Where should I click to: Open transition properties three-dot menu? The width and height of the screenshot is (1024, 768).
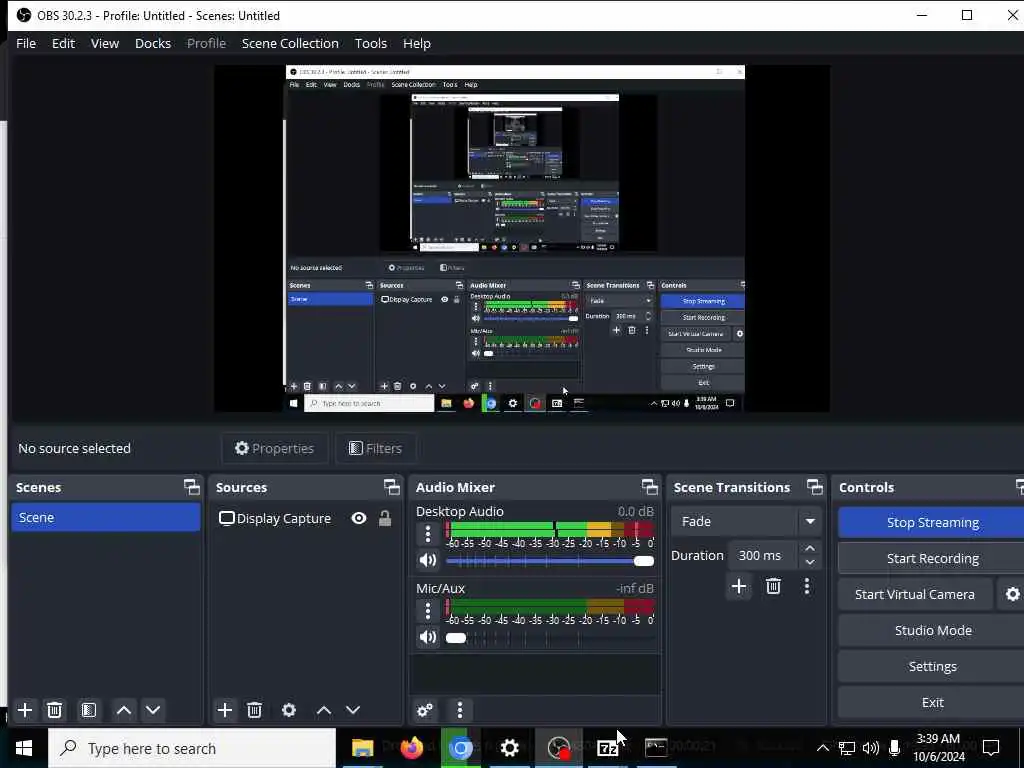coord(807,586)
